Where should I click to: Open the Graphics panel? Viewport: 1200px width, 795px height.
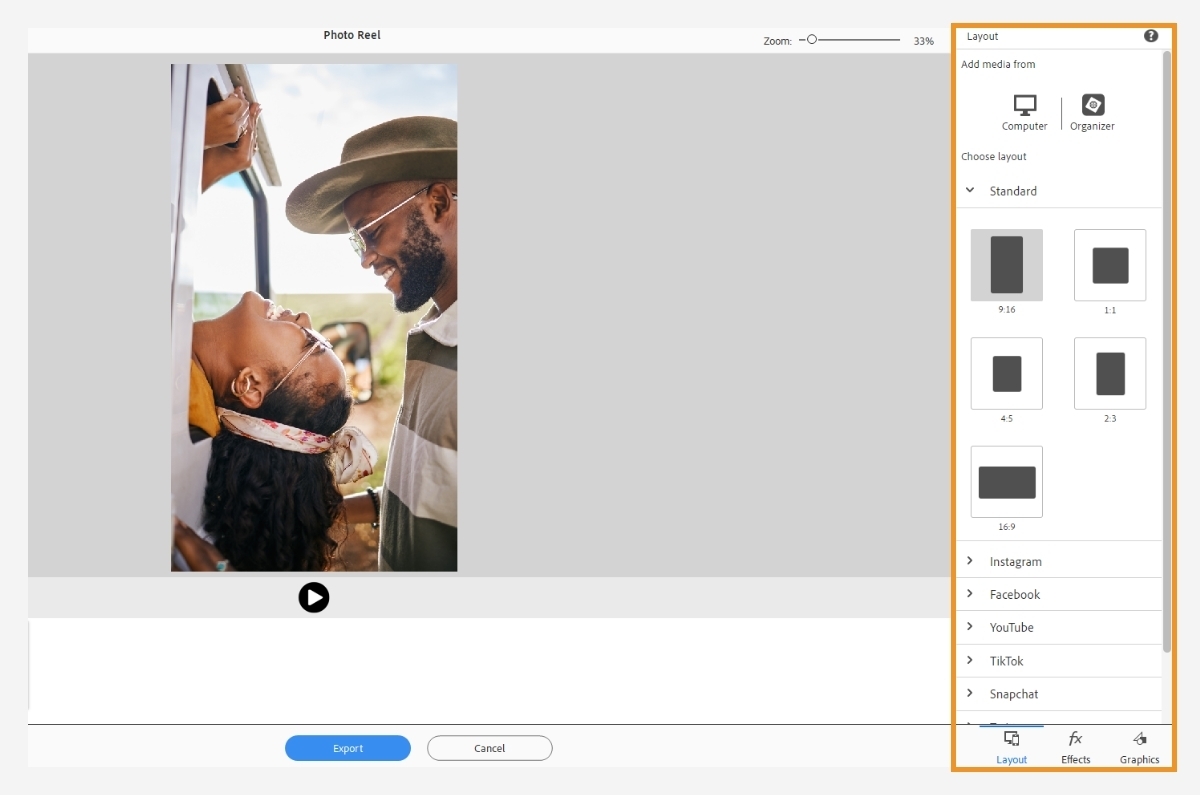click(x=1139, y=745)
